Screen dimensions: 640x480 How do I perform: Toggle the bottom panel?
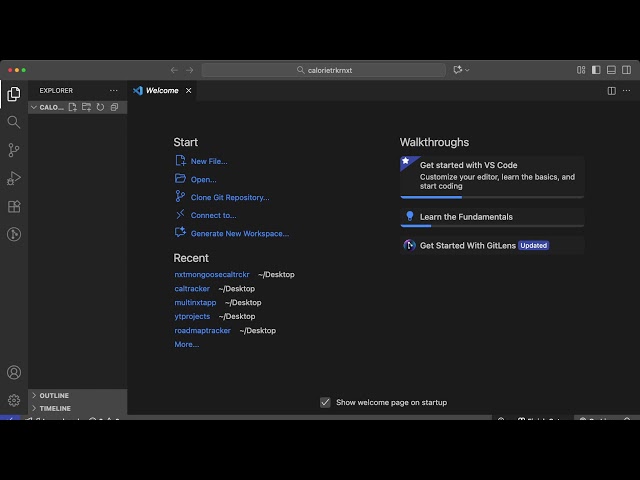611,70
